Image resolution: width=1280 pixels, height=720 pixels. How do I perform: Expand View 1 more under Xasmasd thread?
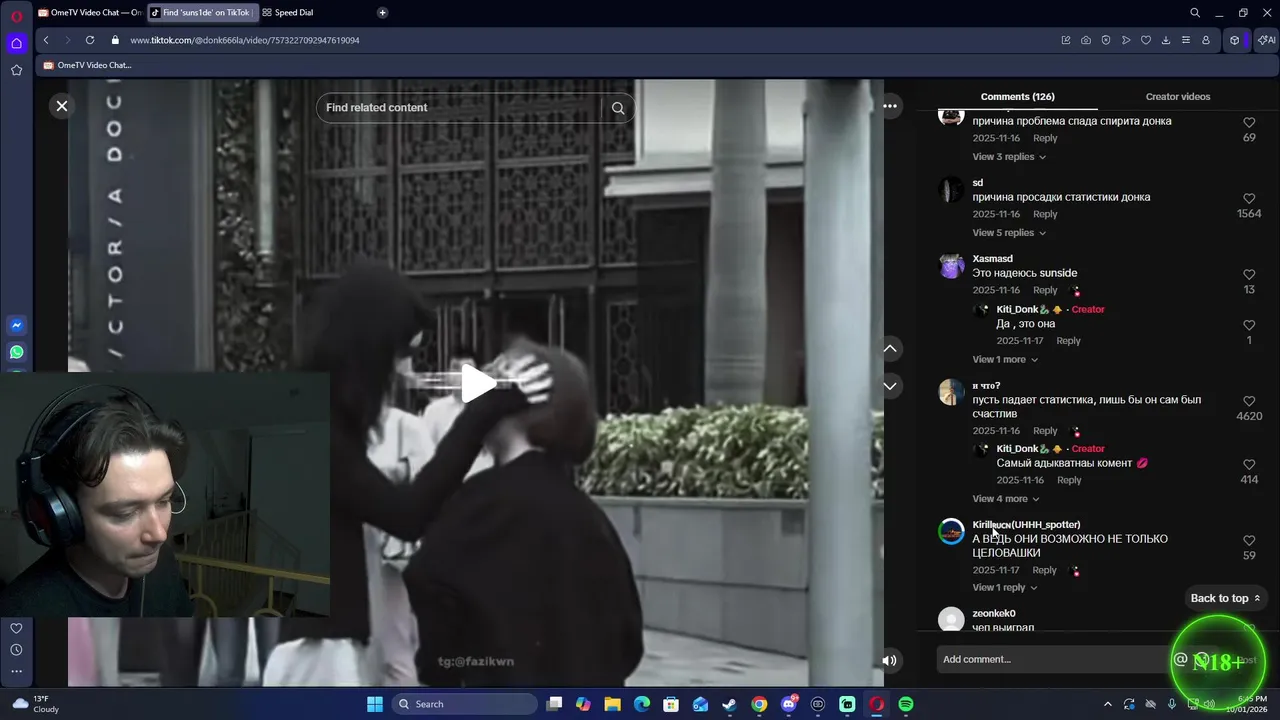(x=1005, y=360)
